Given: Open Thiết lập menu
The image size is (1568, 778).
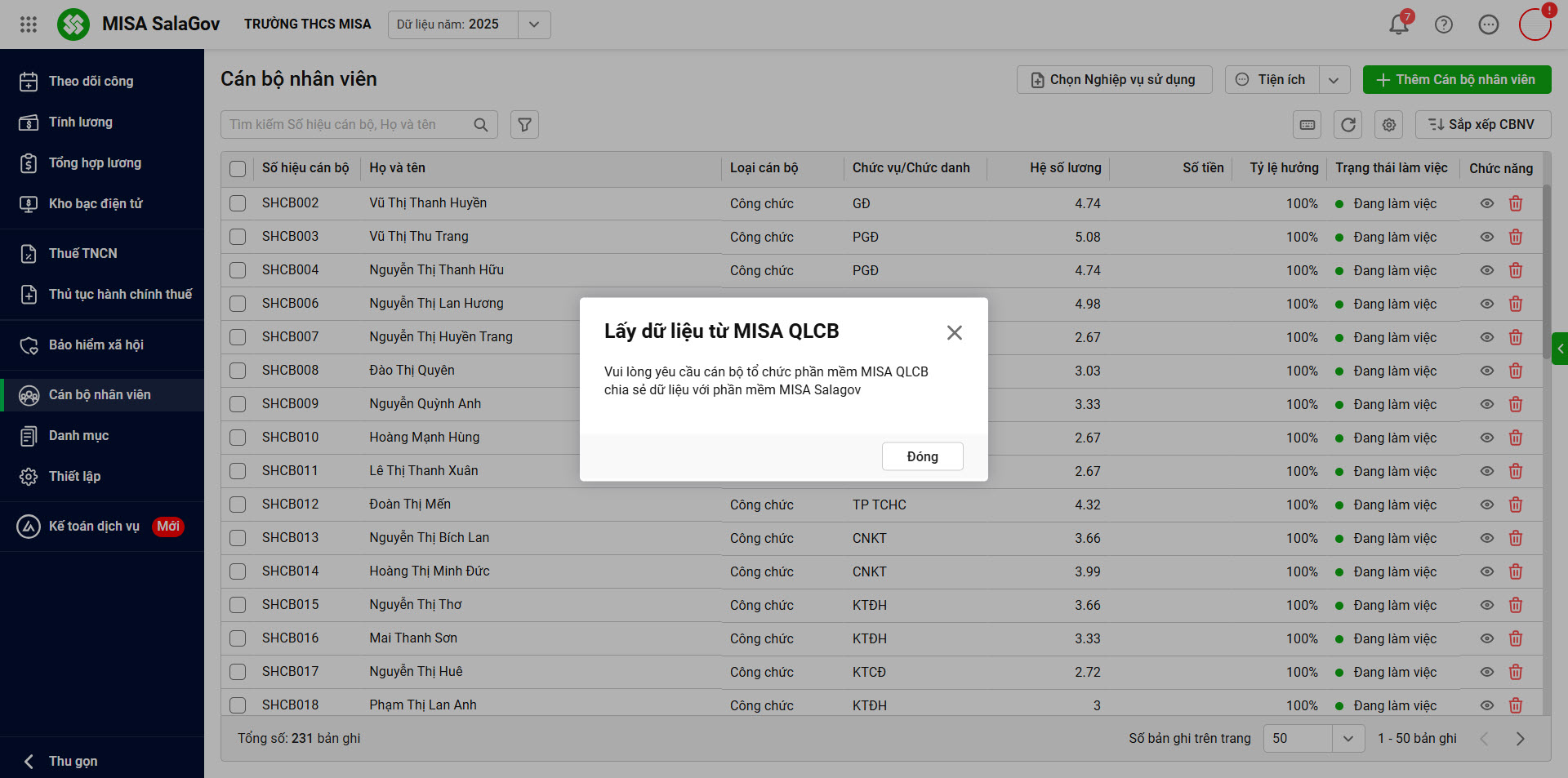Looking at the screenshot, I should [102, 477].
